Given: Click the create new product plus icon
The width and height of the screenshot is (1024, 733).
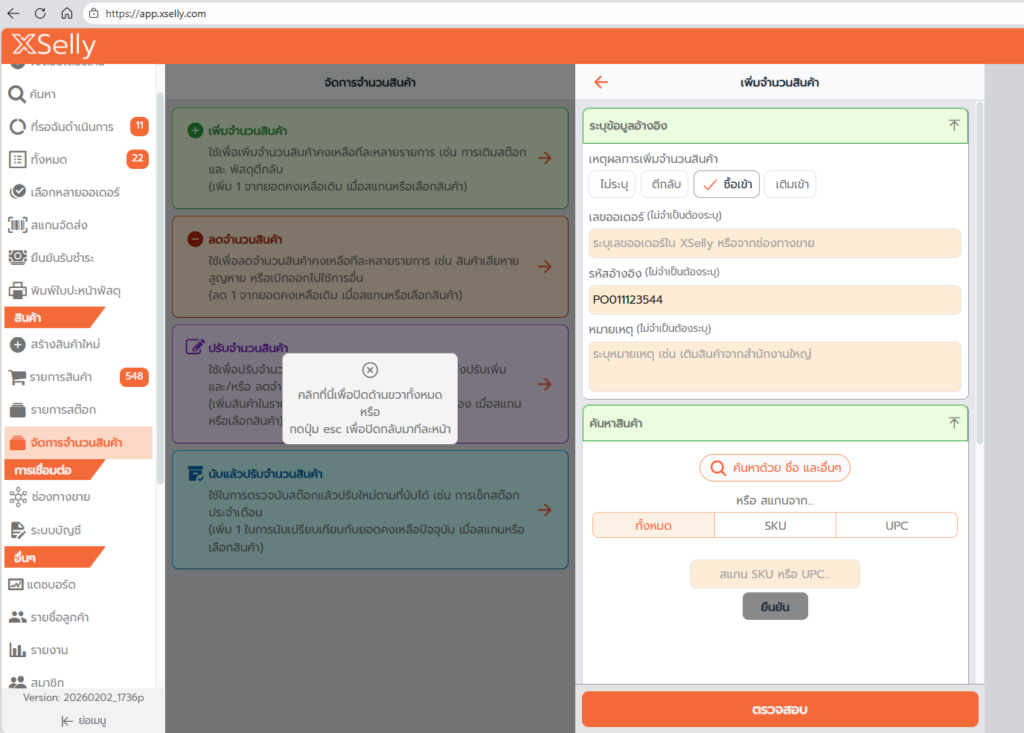Looking at the screenshot, I should pos(17,344).
